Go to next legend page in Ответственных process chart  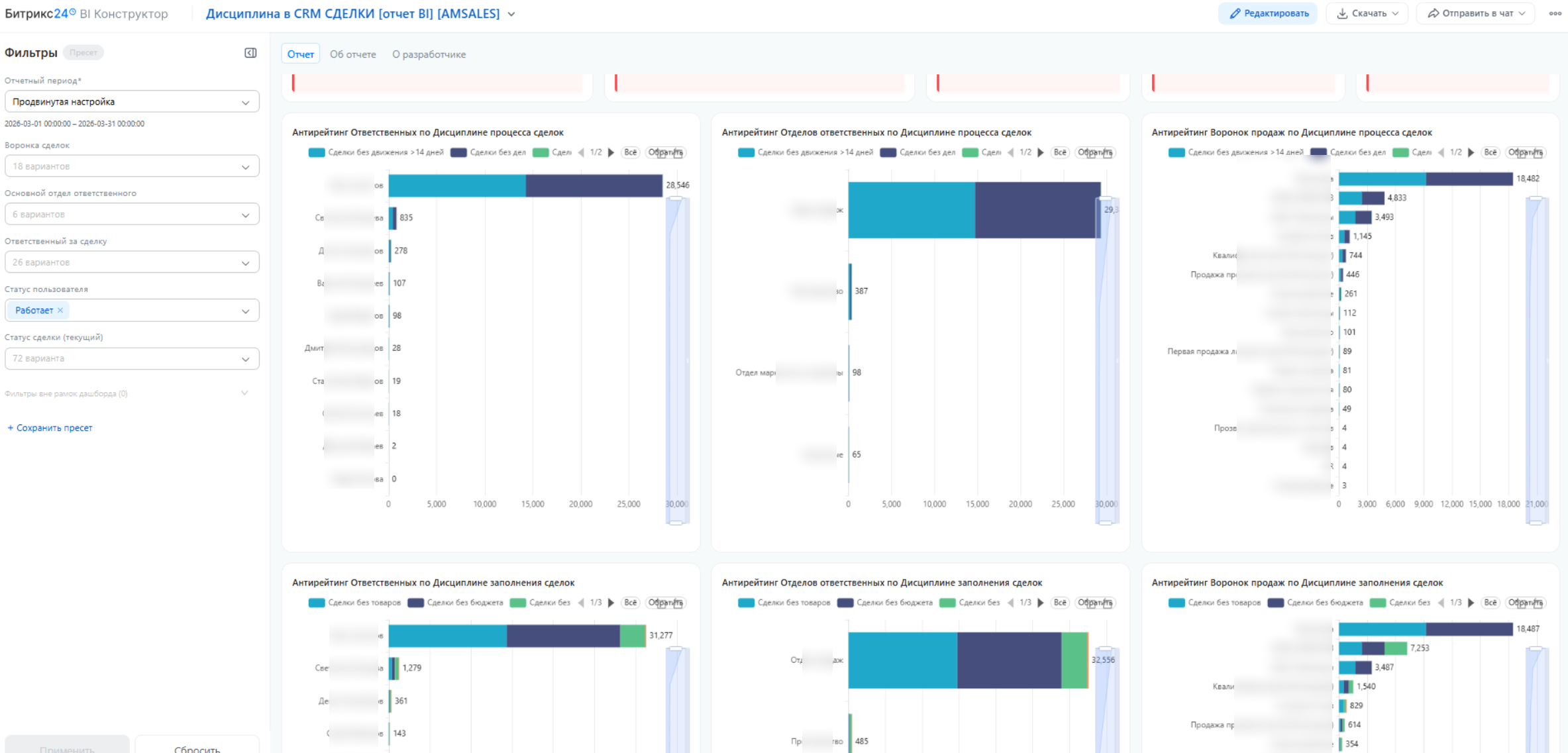pos(611,153)
